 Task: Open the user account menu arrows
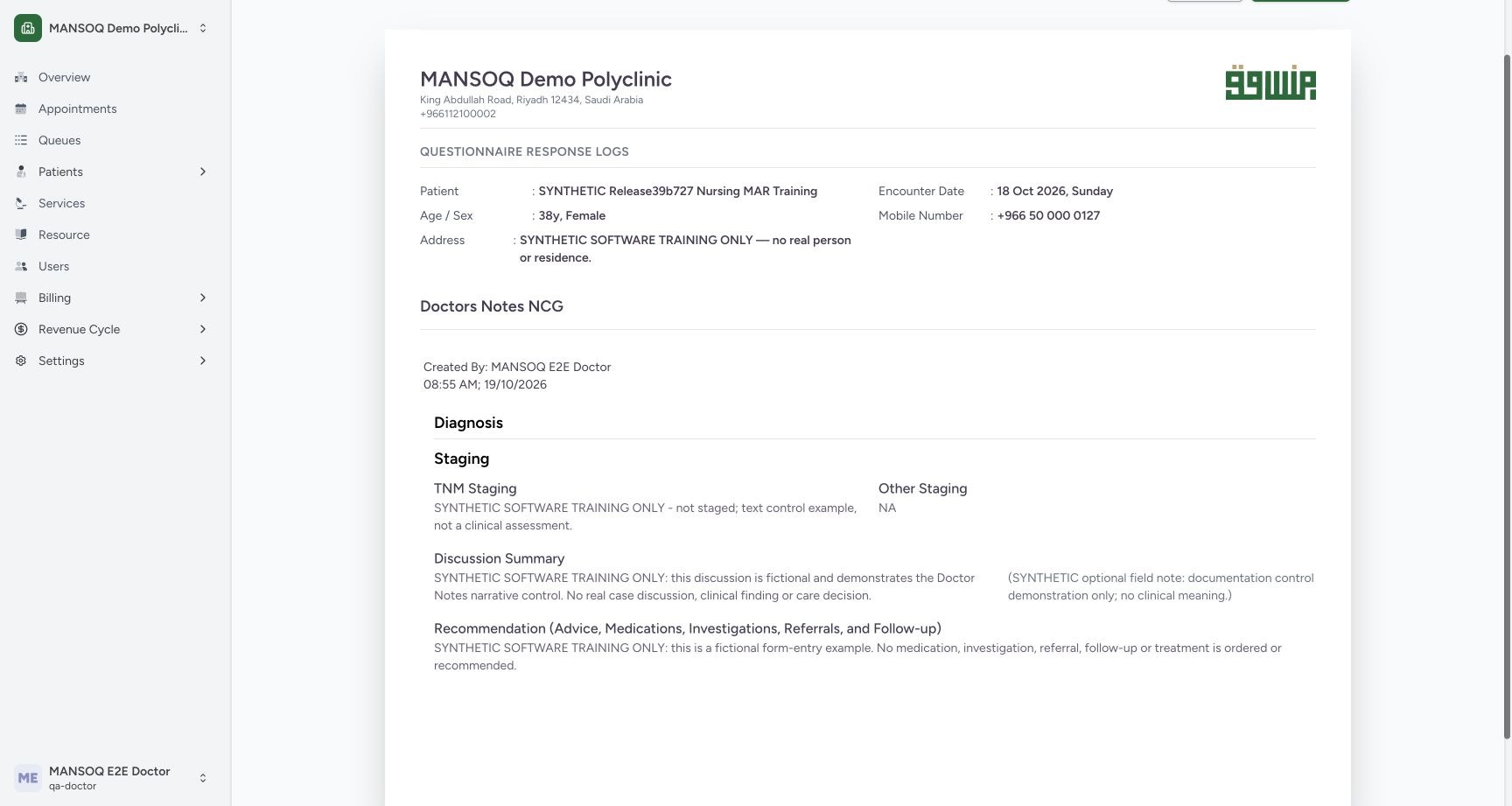203,778
